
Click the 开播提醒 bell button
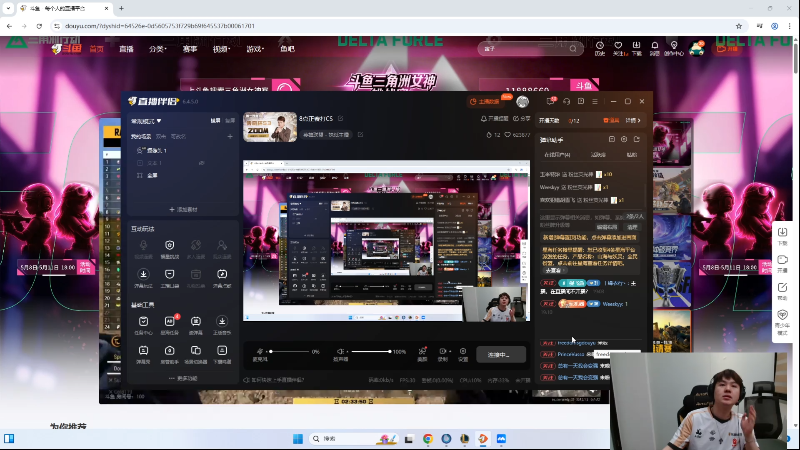click(x=494, y=118)
